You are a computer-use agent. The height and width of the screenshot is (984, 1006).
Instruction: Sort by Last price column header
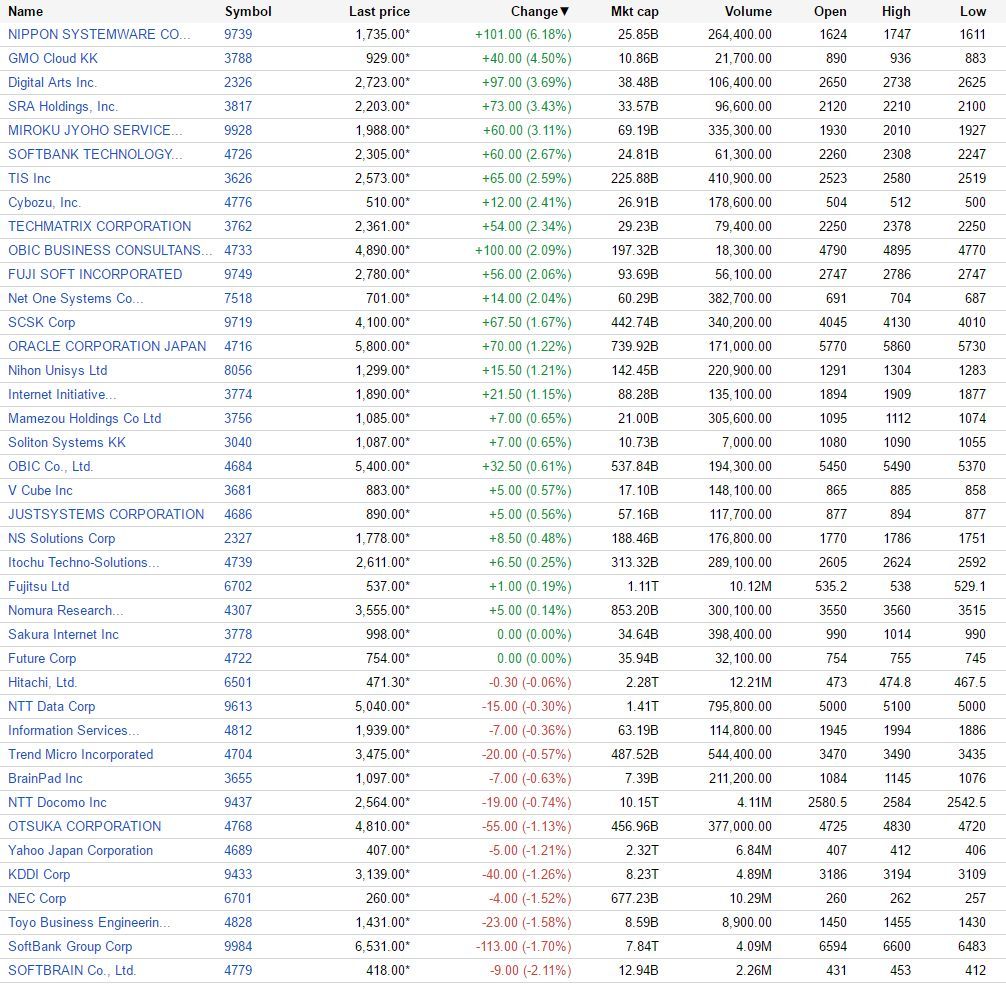pyautogui.click(x=379, y=12)
